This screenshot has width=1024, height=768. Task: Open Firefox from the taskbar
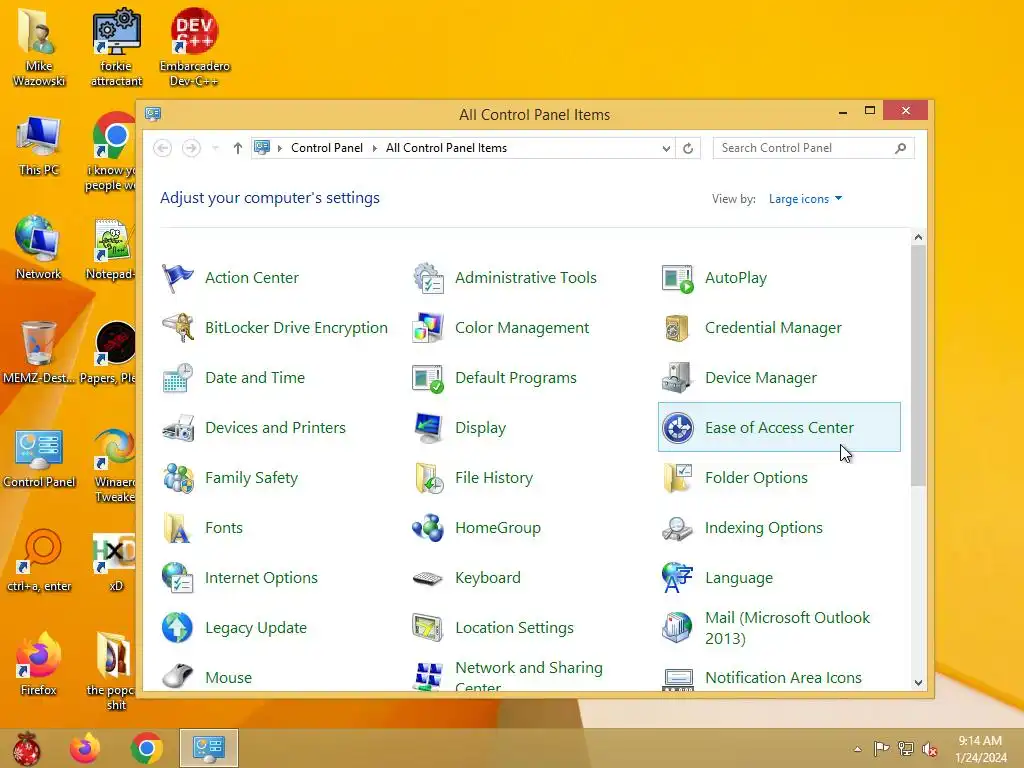click(x=85, y=748)
